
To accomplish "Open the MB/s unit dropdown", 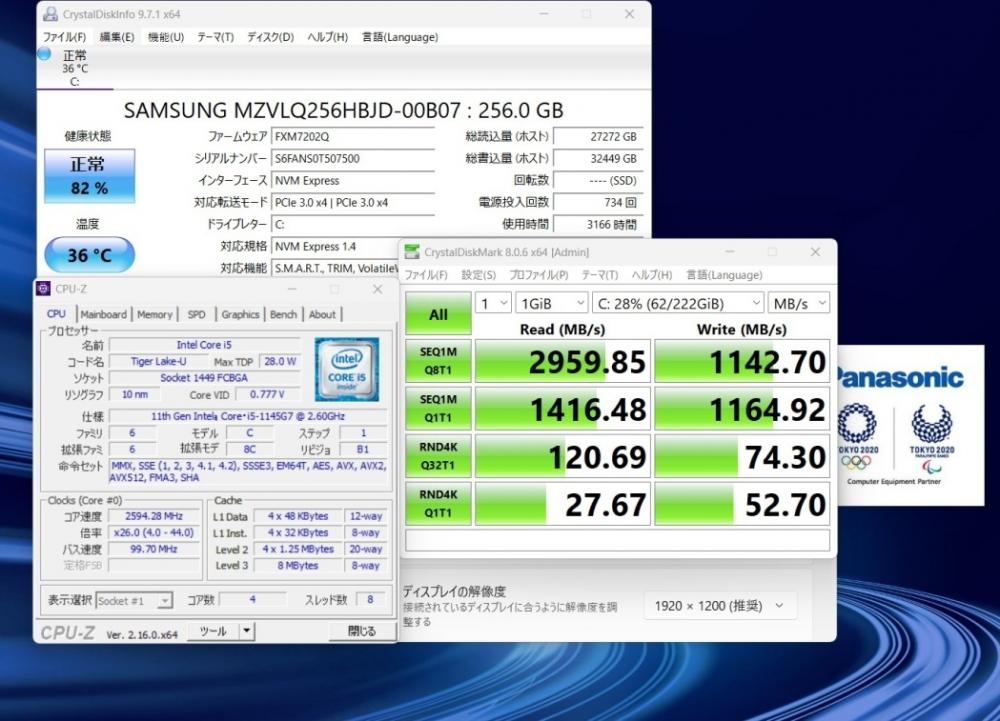I will [799, 303].
